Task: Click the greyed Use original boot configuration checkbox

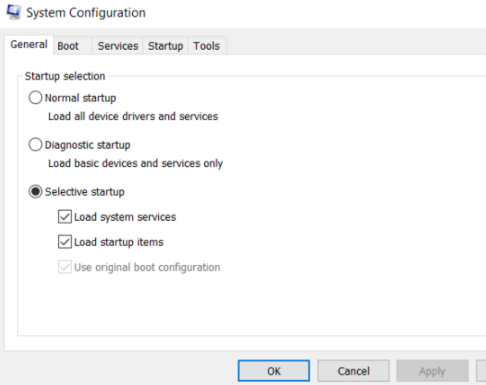Action: [65, 267]
